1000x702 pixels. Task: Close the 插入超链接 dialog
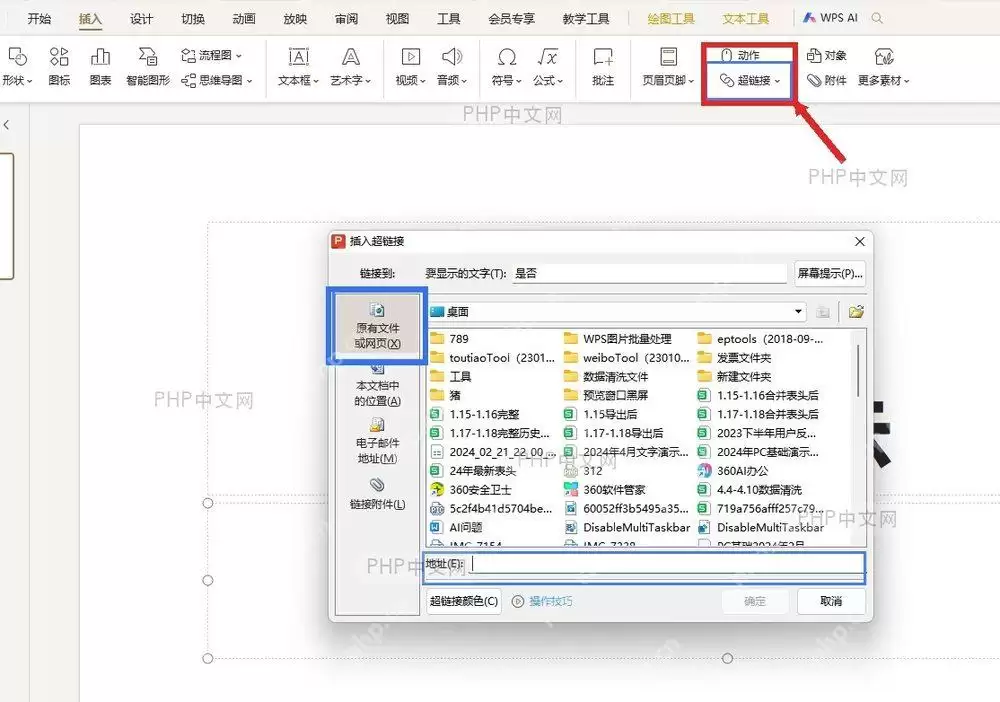click(x=860, y=241)
